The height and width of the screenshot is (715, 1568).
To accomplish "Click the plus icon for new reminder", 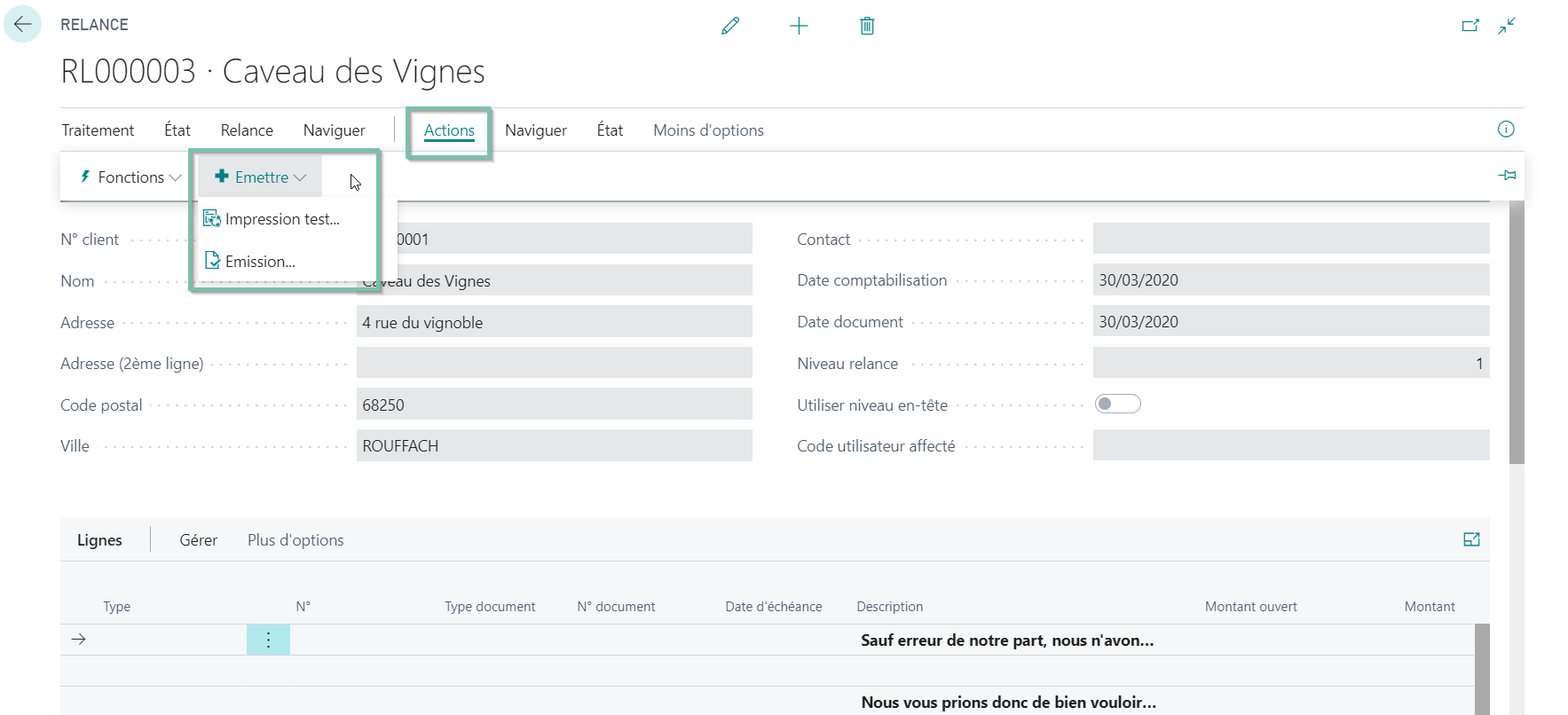I will click(x=799, y=26).
